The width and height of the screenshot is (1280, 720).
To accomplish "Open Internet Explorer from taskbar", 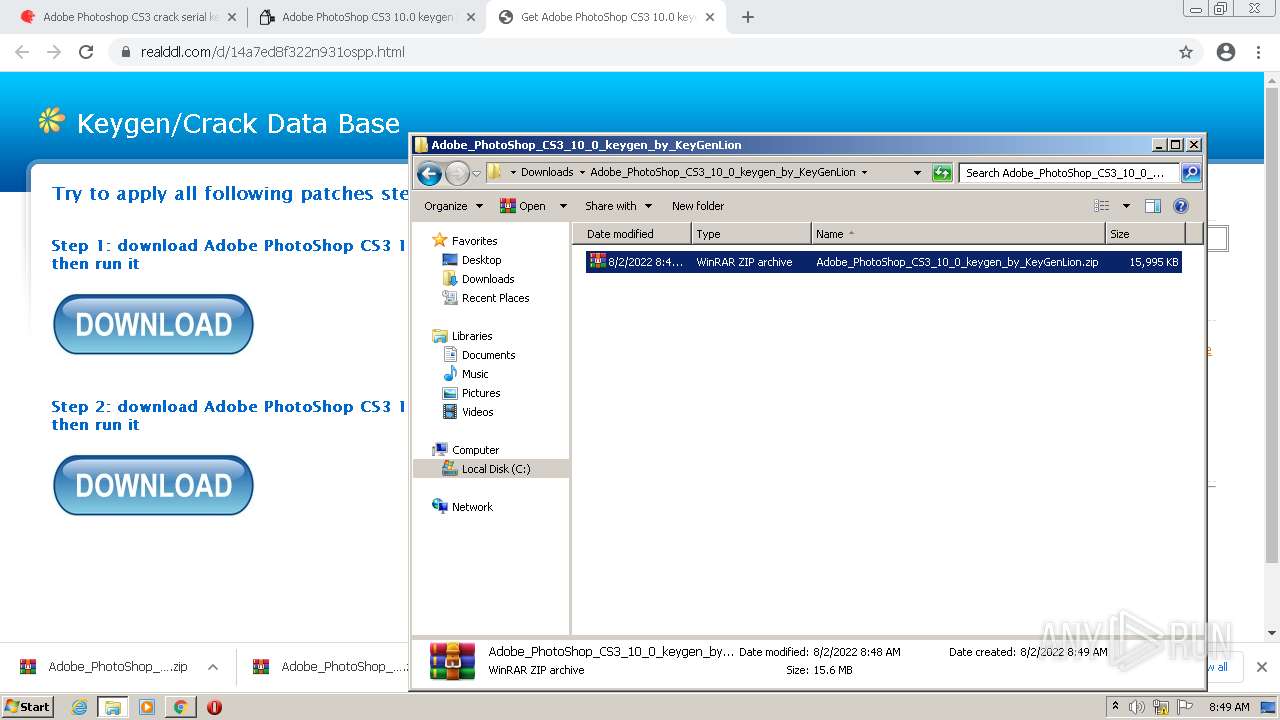I will [80, 707].
